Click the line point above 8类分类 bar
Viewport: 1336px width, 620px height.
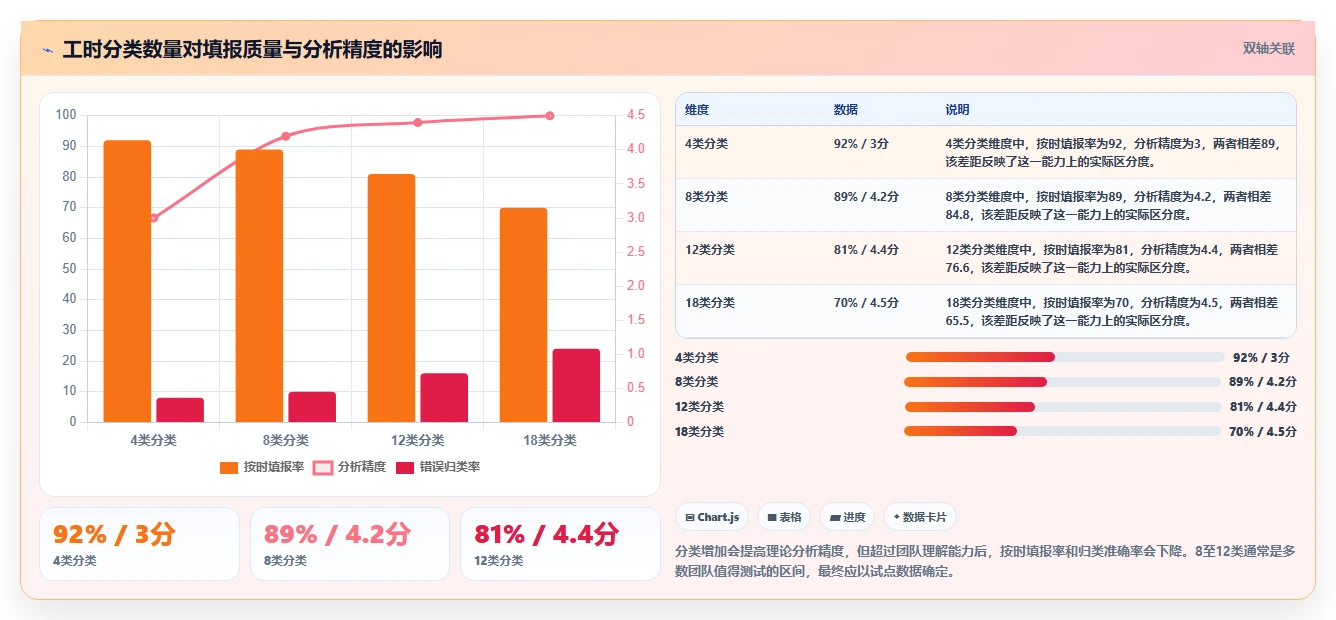pos(285,136)
